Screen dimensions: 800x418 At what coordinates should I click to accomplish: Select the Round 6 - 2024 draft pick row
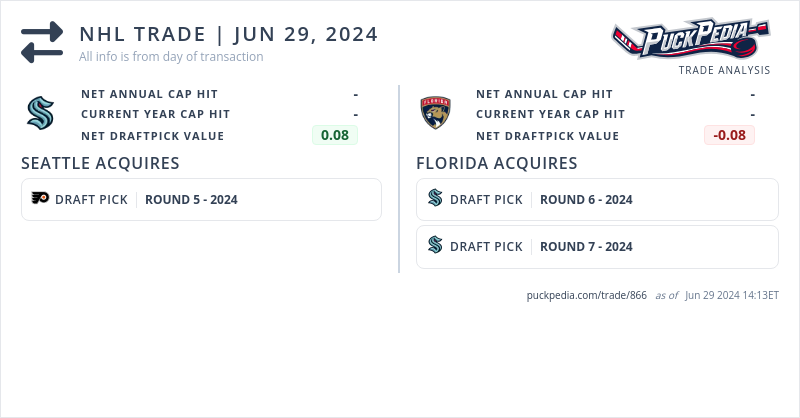pyautogui.click(x=597, y=199)
